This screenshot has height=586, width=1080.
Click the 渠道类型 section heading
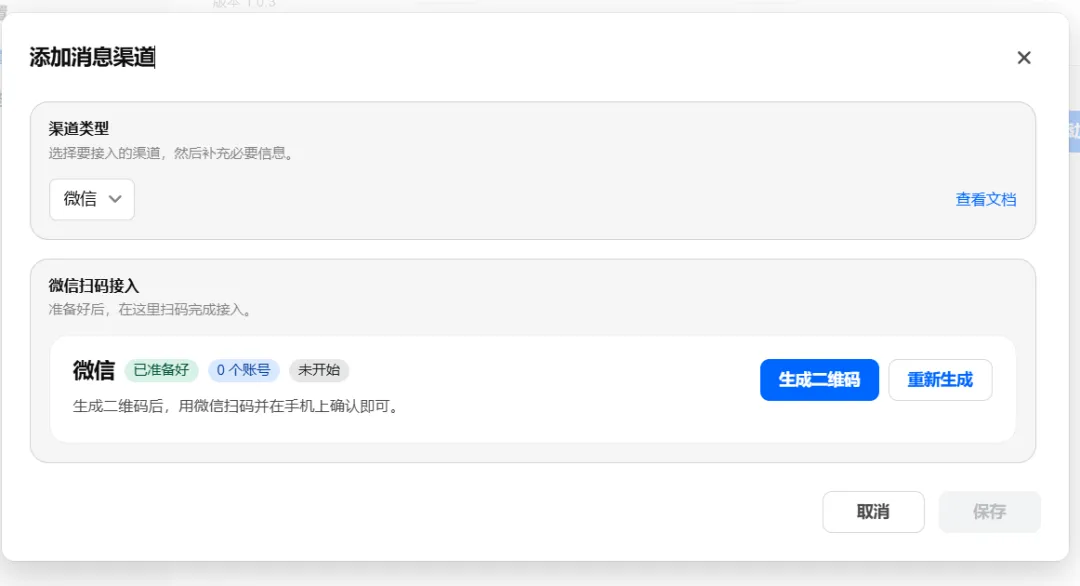point(79,129)
